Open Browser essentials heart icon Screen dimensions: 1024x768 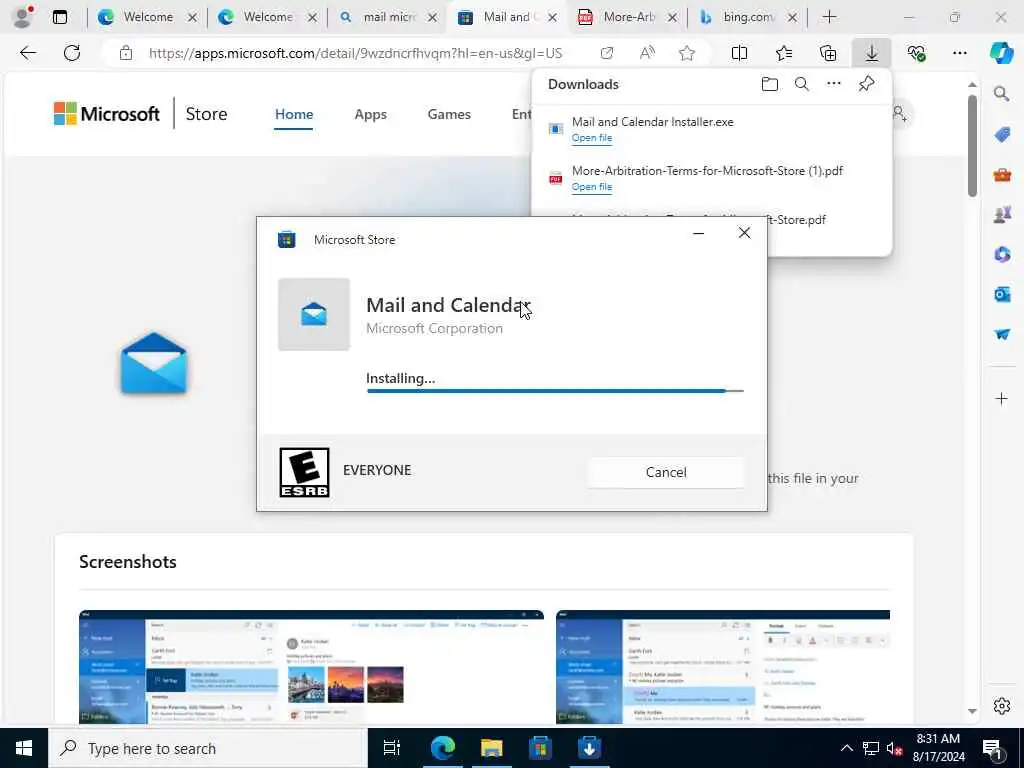coord(916,53)
